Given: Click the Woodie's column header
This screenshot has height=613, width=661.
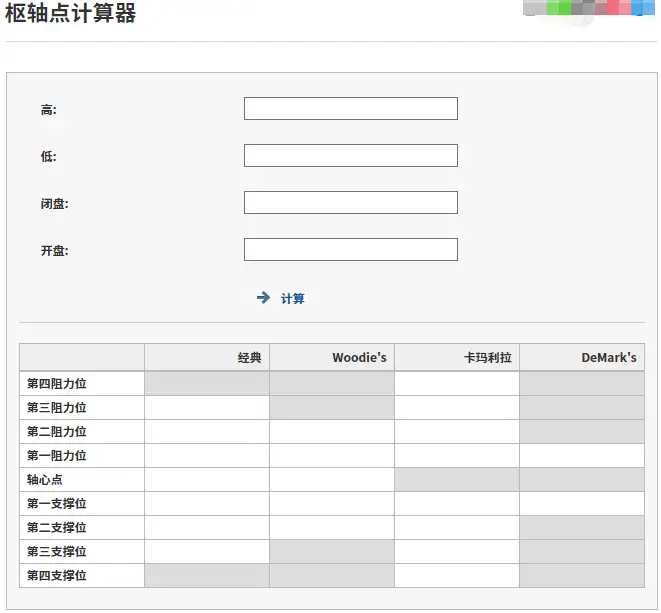Looking at the screenshot, I should (x=332, y=358).
